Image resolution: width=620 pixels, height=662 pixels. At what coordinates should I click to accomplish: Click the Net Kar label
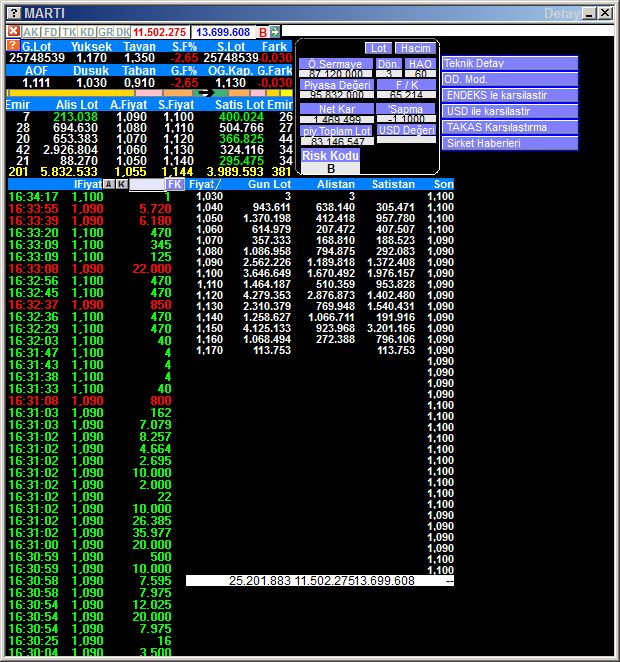pyautogui.click(x=336, y=109)
